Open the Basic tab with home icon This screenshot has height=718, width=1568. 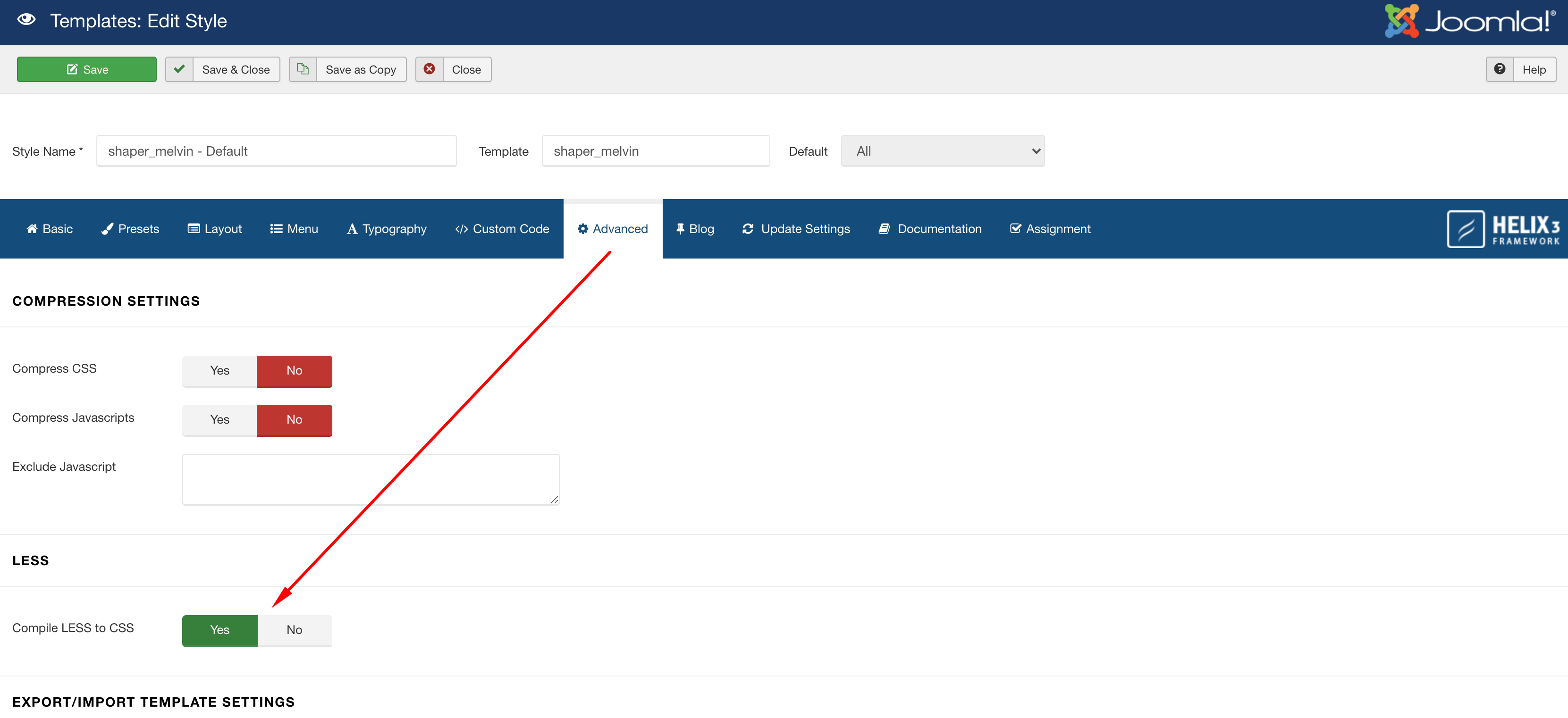coord(50,229)
